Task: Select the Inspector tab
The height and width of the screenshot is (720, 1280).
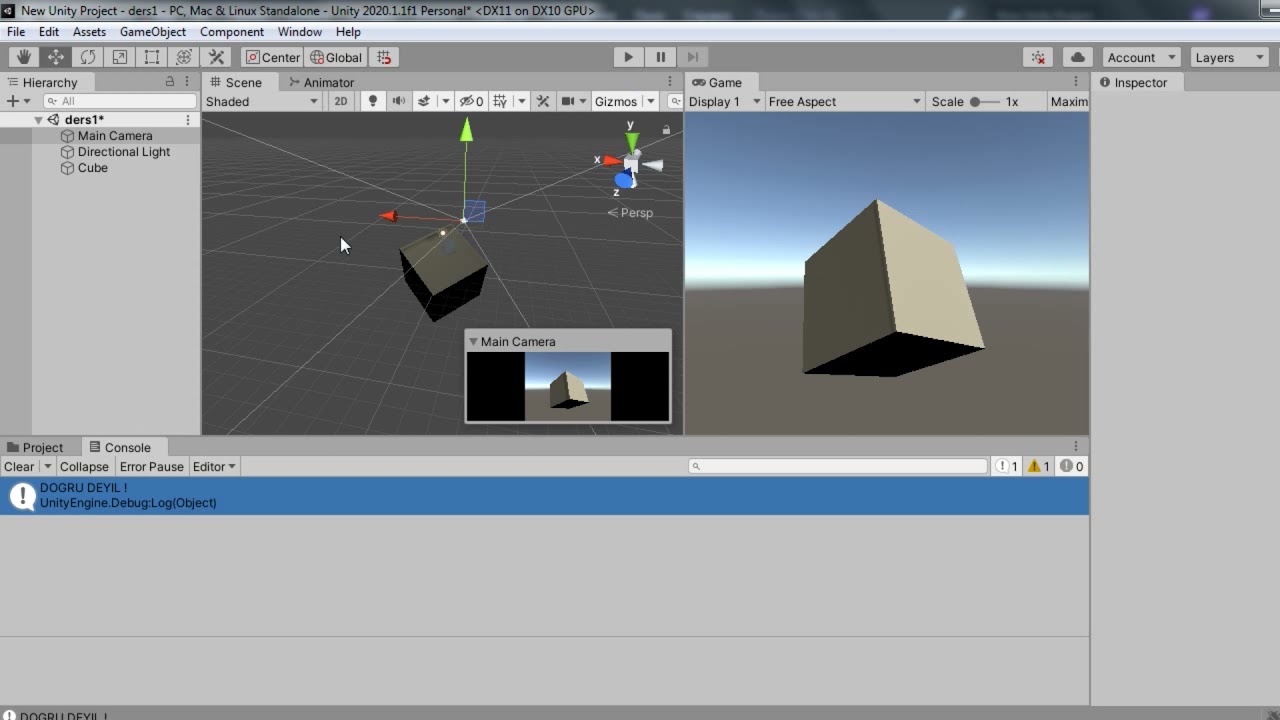Action: point(1133,82)
